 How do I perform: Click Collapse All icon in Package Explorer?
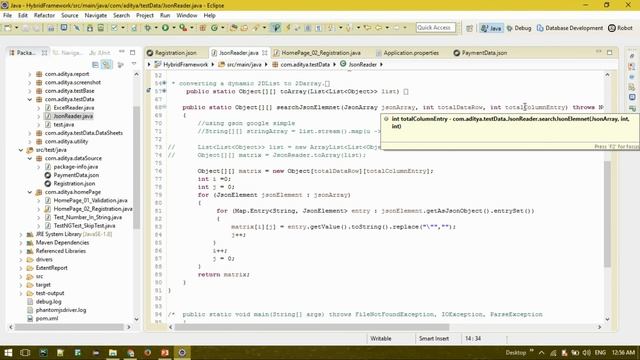[x=95, y=64]
